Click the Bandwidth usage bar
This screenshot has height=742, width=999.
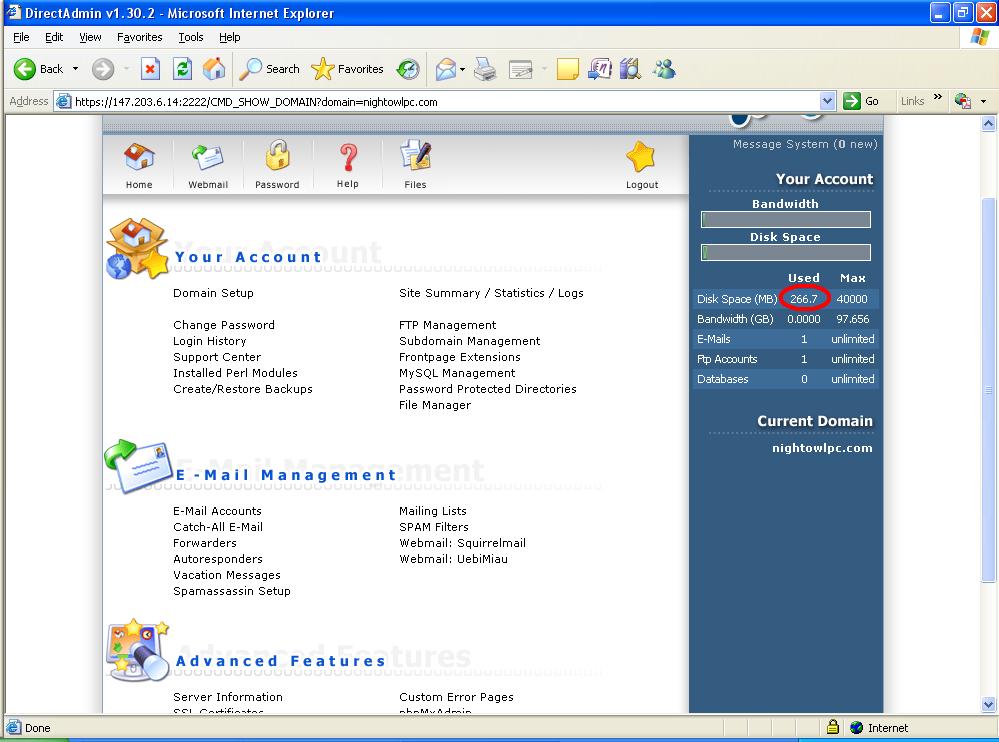pos(786,220)
